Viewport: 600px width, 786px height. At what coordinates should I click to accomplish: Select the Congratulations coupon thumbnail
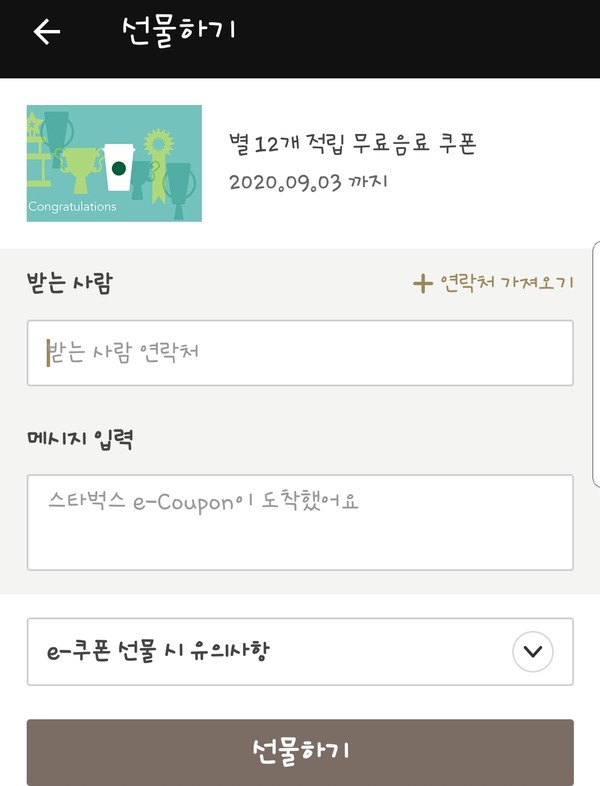pos(114,163)
